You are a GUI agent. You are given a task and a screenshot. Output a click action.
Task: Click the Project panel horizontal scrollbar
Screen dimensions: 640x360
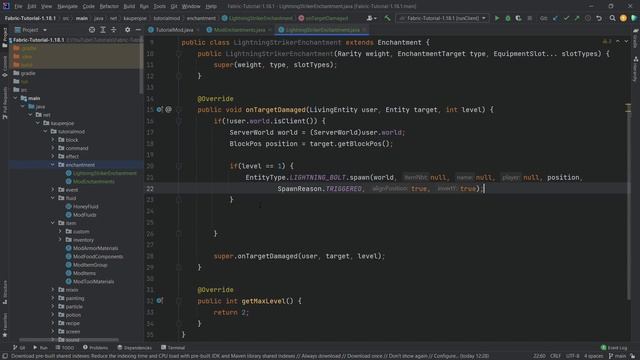pos(69,339)
